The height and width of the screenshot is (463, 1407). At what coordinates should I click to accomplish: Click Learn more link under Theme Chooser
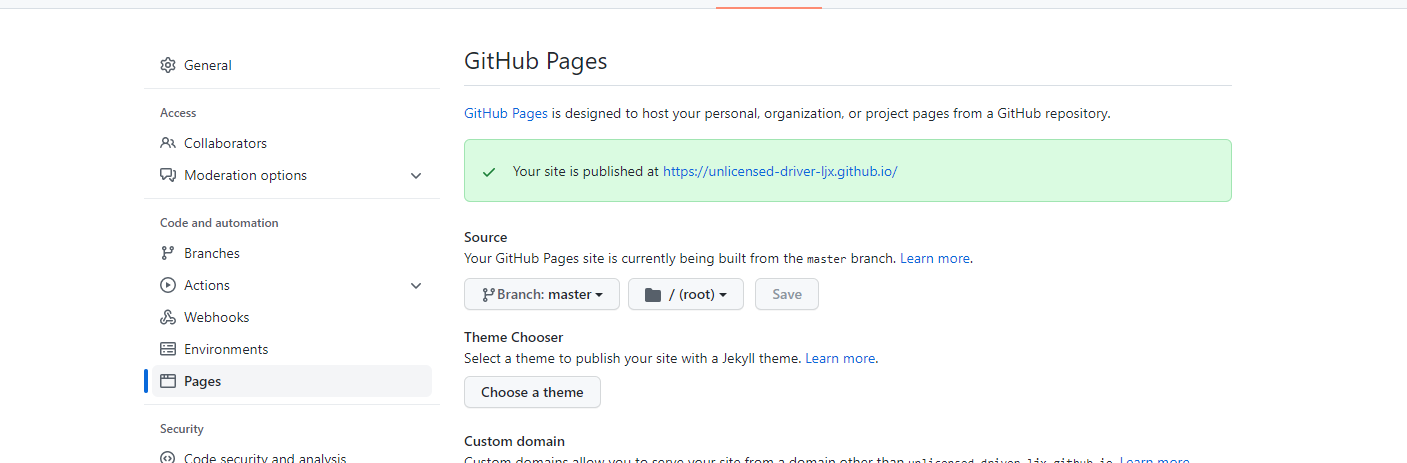point(840,358)
